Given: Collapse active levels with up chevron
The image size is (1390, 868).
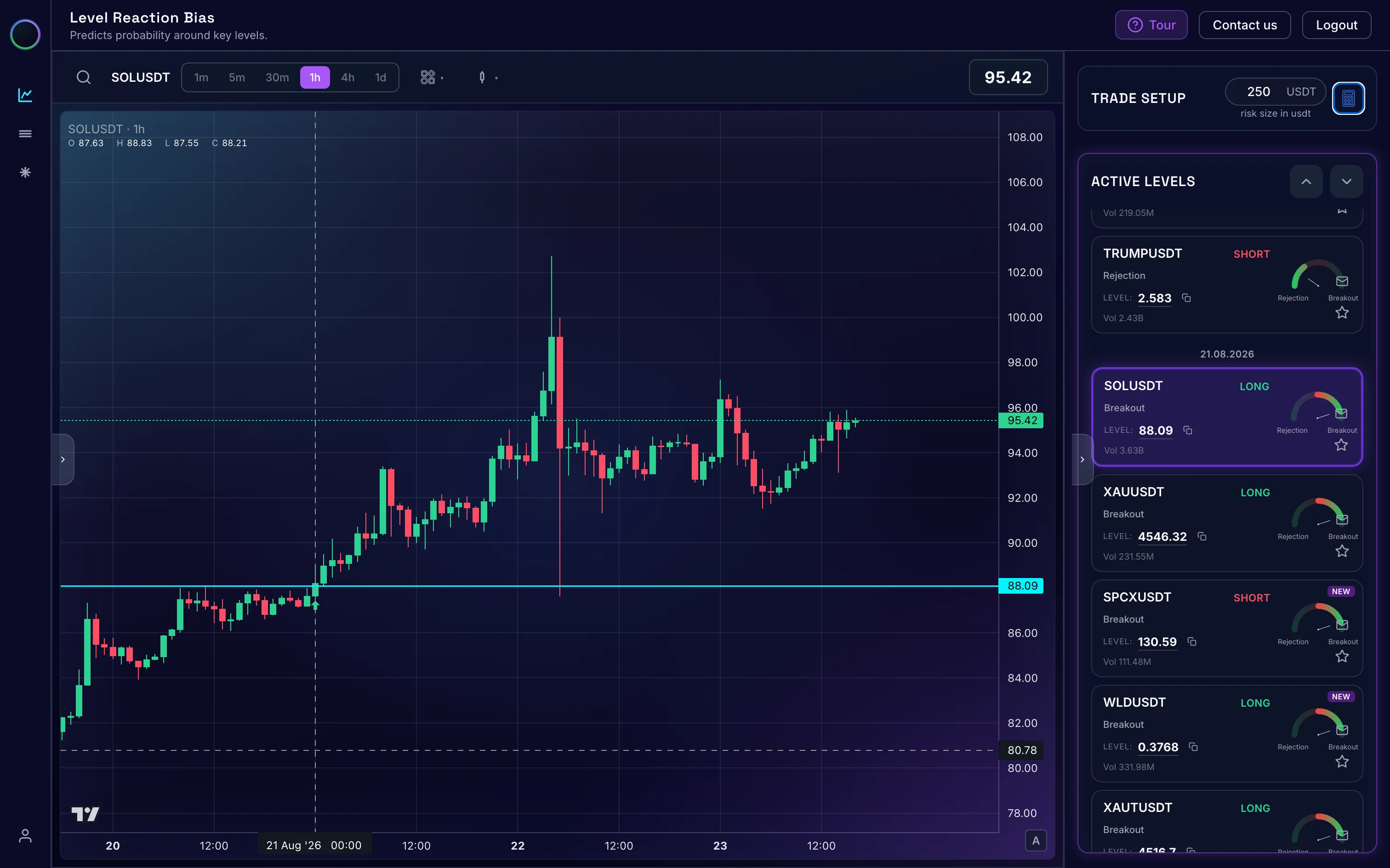Looking at the screenshot, I should click(x=1306, y=182).
